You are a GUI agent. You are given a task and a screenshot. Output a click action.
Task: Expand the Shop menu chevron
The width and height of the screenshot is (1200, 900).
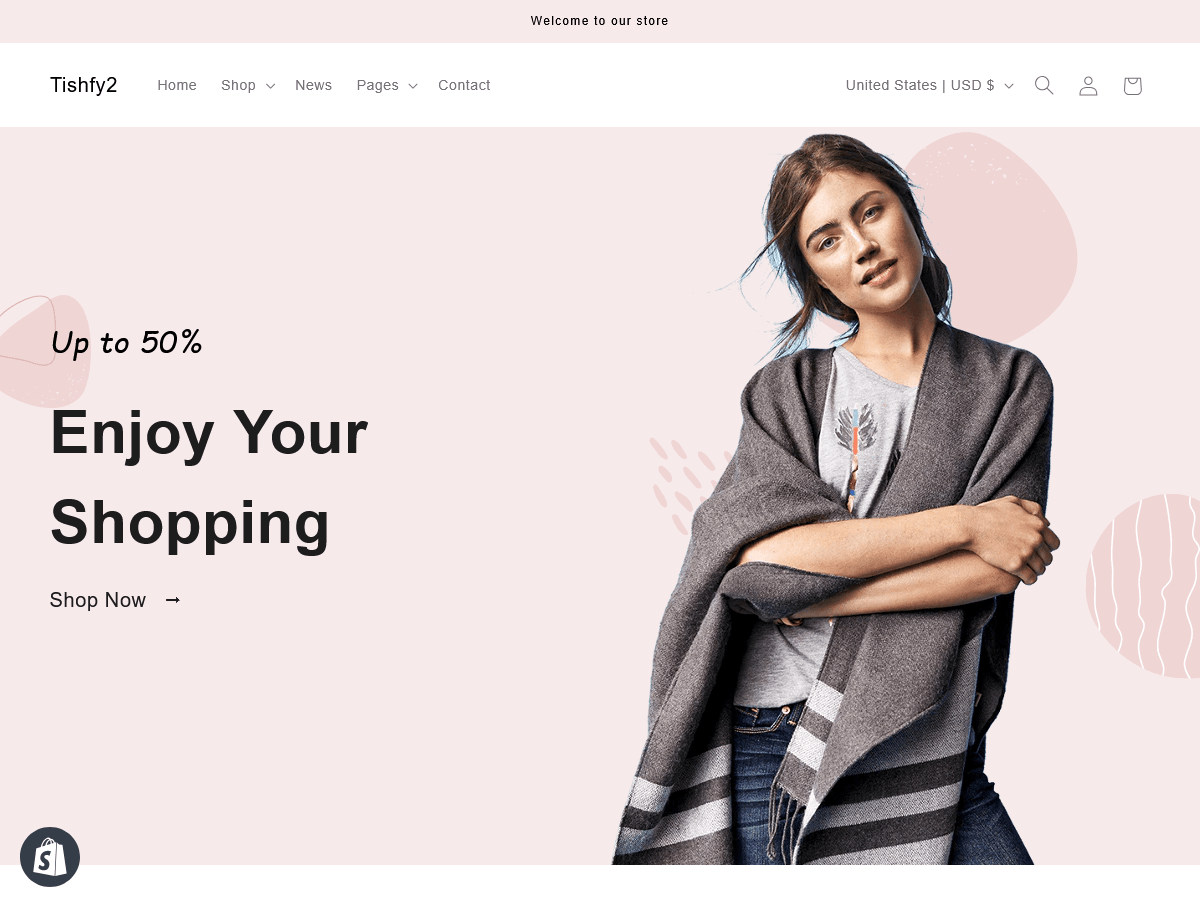pos(270,86)
